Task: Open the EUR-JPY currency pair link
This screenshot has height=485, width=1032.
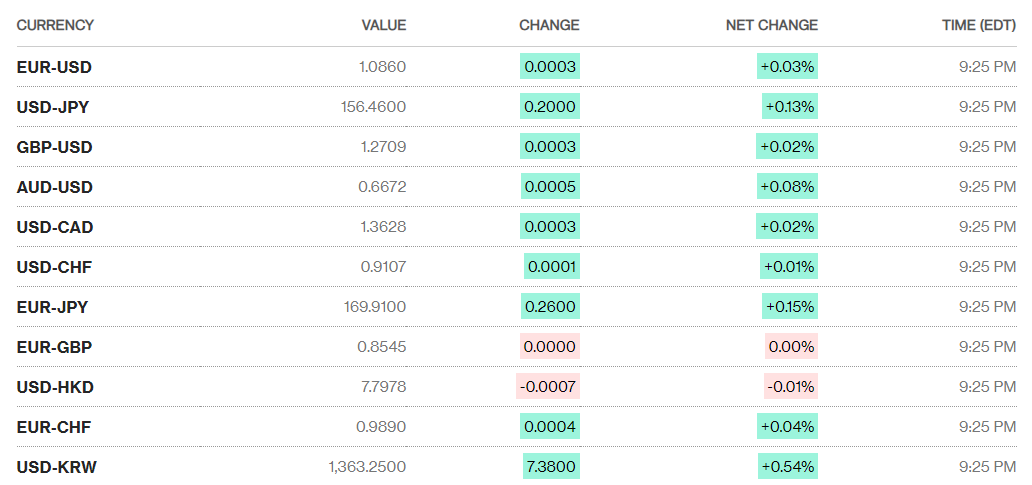Action: (52, 307)
